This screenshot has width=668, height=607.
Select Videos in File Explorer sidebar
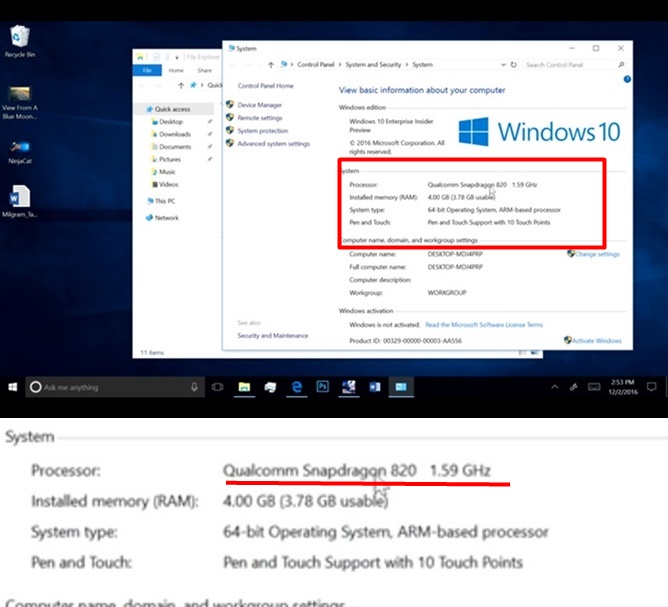point(168,184)
